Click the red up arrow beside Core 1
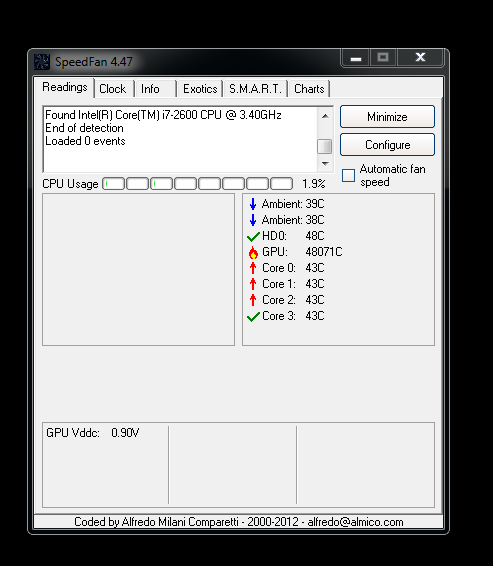The width and height of the screenshot is (493, 566). click(x=253, y=284)
